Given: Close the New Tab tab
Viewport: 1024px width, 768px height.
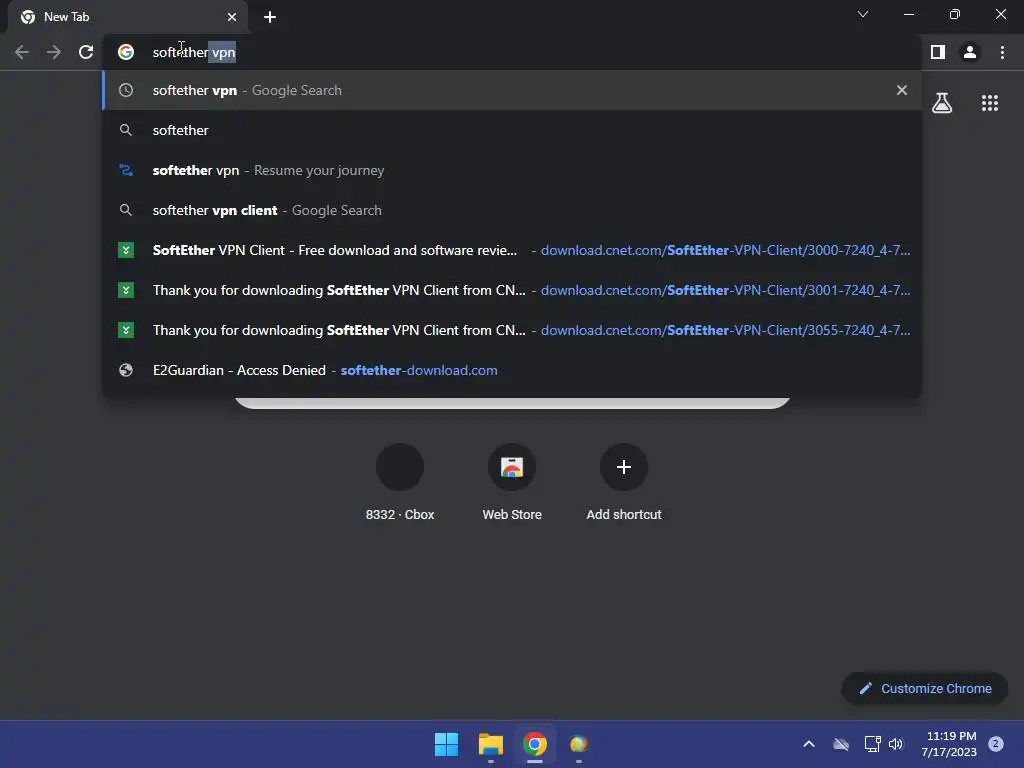Looking at the screenshot, I should click(x=232, y=17).
